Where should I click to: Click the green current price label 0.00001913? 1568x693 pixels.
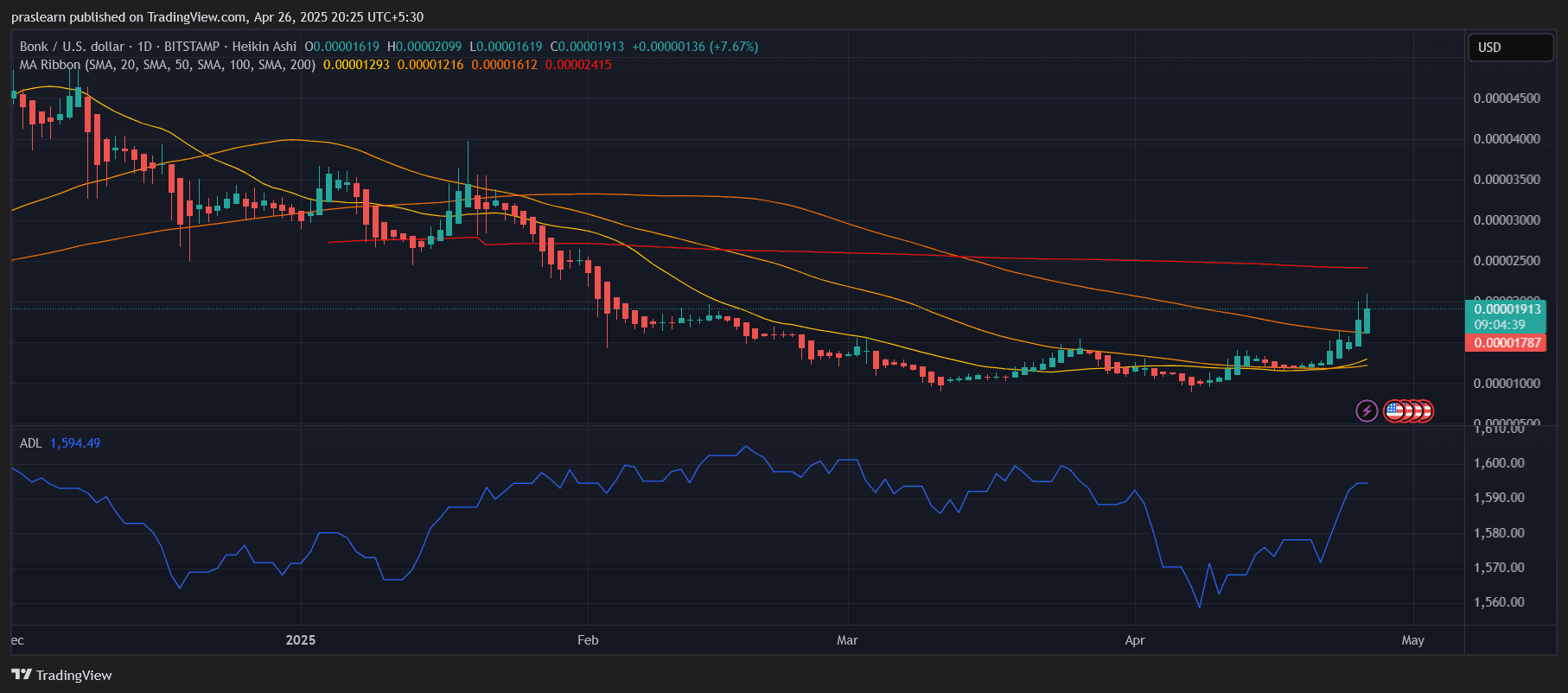[x=1507, y=309]
